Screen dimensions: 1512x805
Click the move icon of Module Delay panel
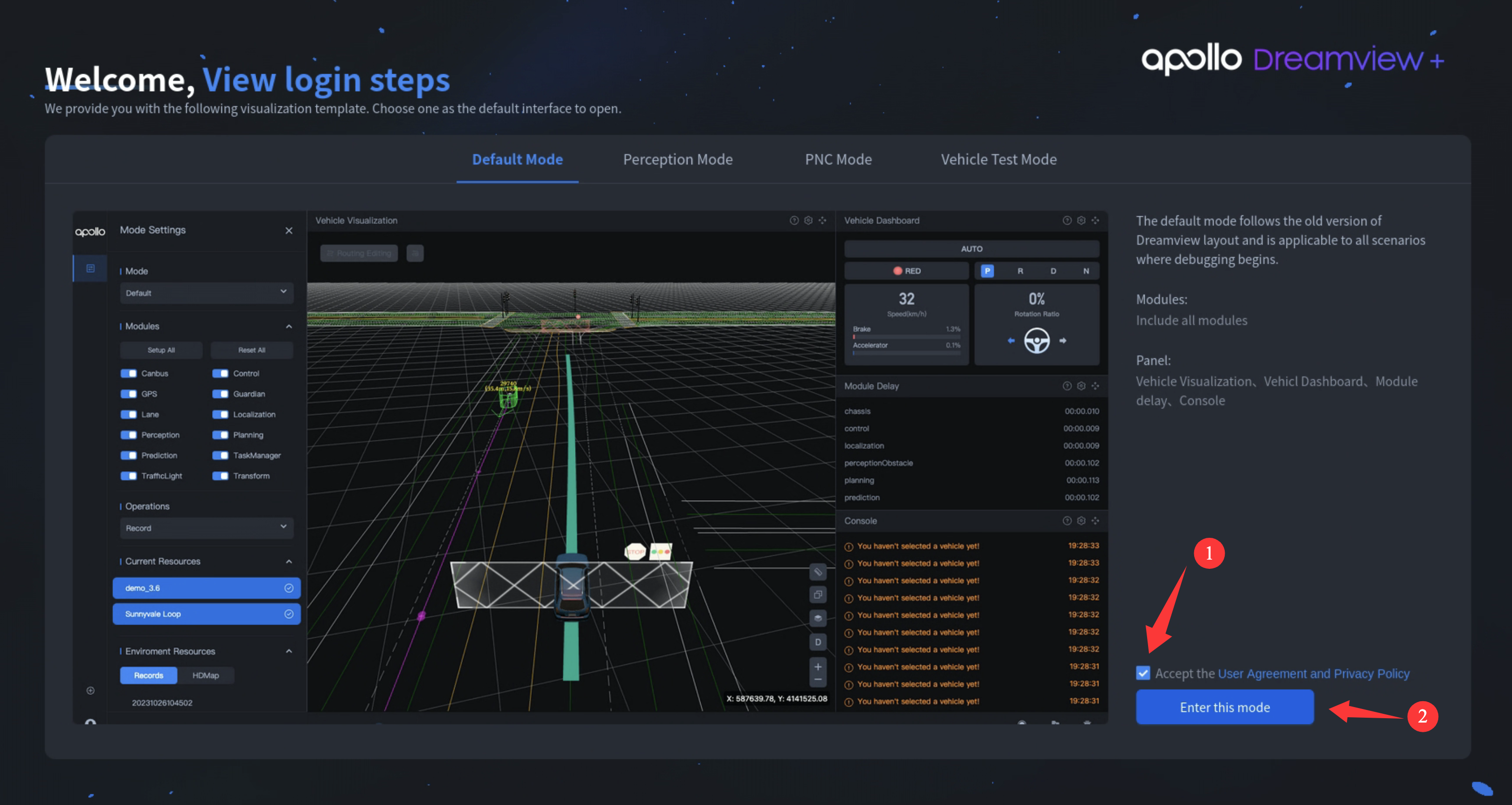(1095, 386)
